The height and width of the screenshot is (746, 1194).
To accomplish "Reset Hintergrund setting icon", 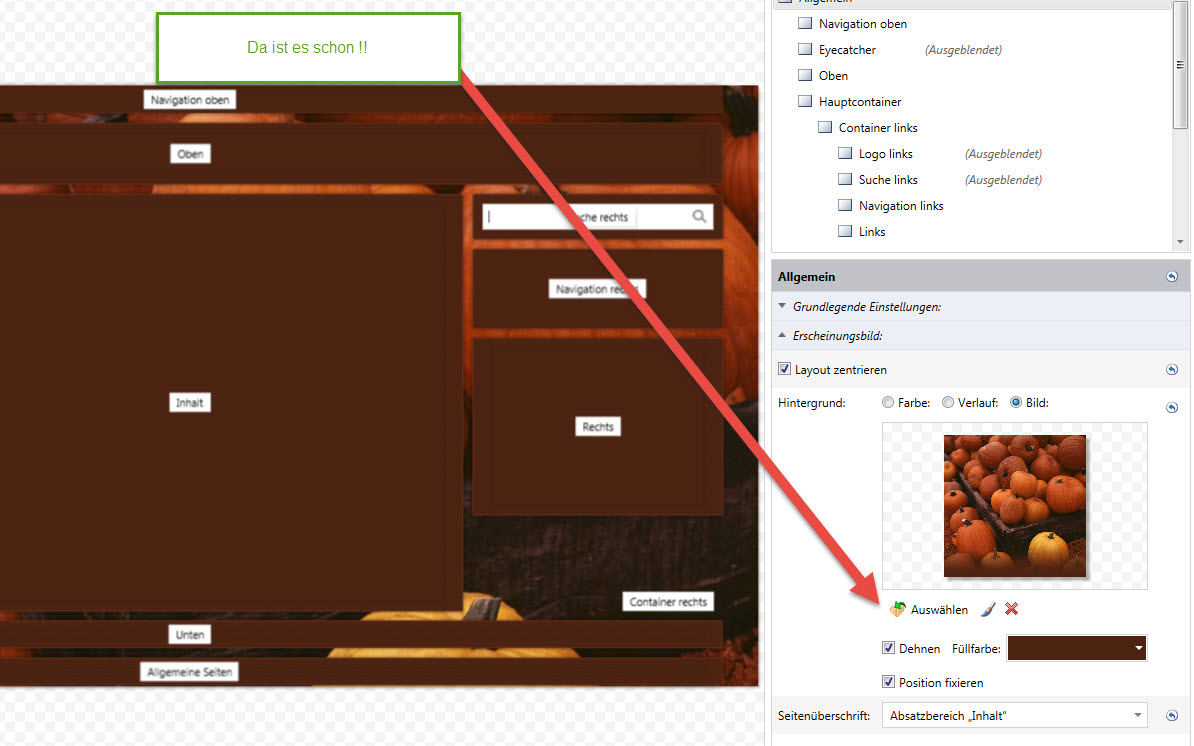I will tap(1172, 408).
